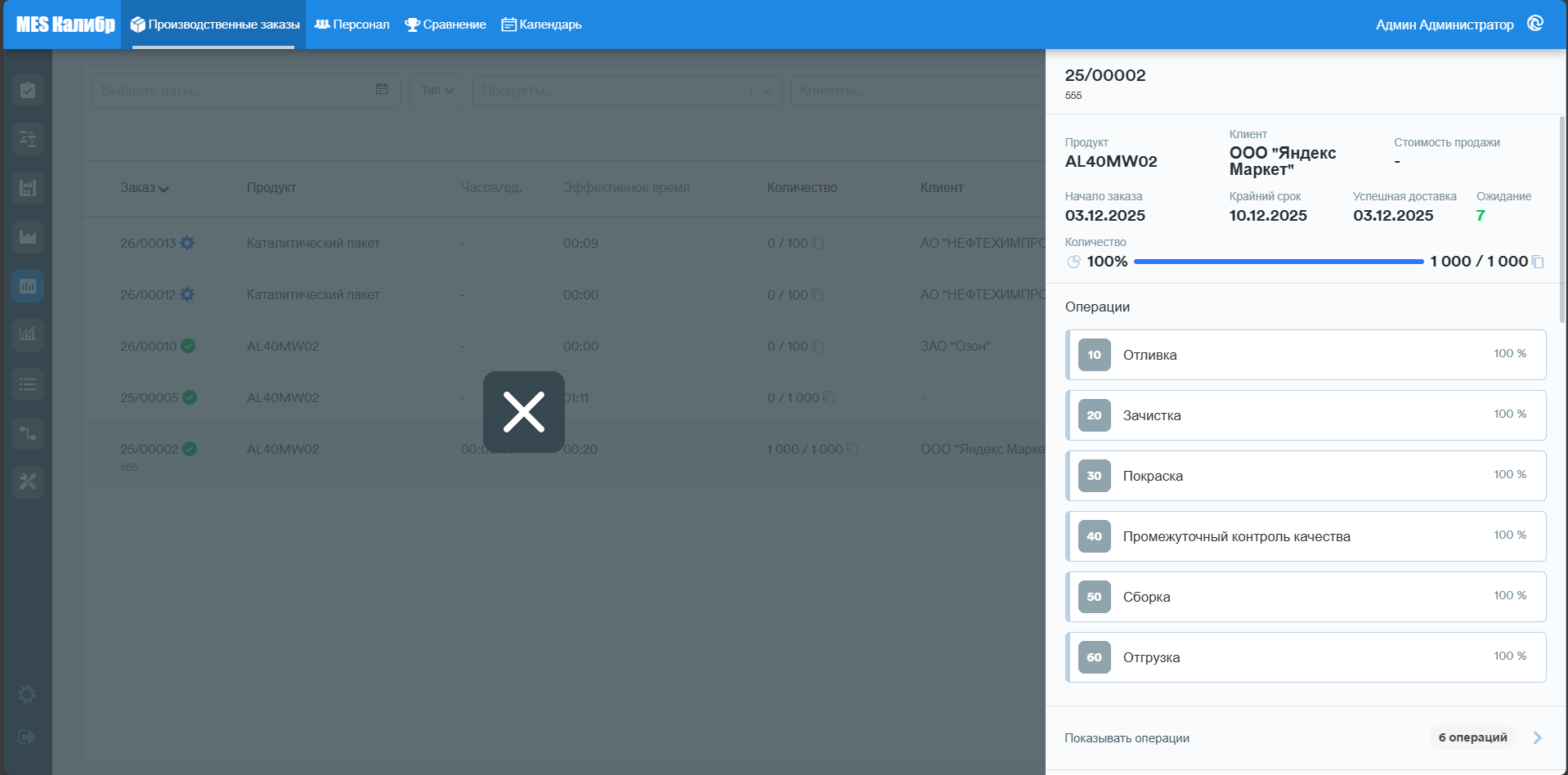This screenshot has height=775, width=1568.
Task: Open Календарь tab
Action: pos(541,25)
